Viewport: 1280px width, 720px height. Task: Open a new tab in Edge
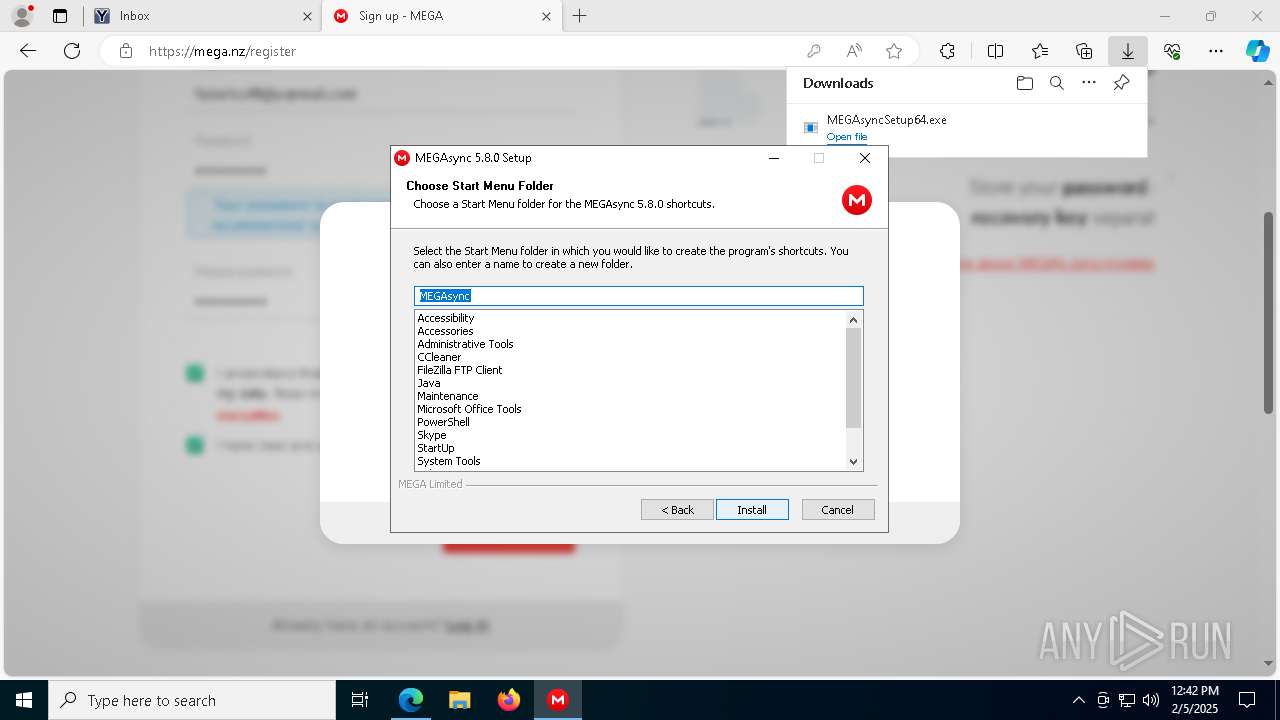[x=579, y=16]
